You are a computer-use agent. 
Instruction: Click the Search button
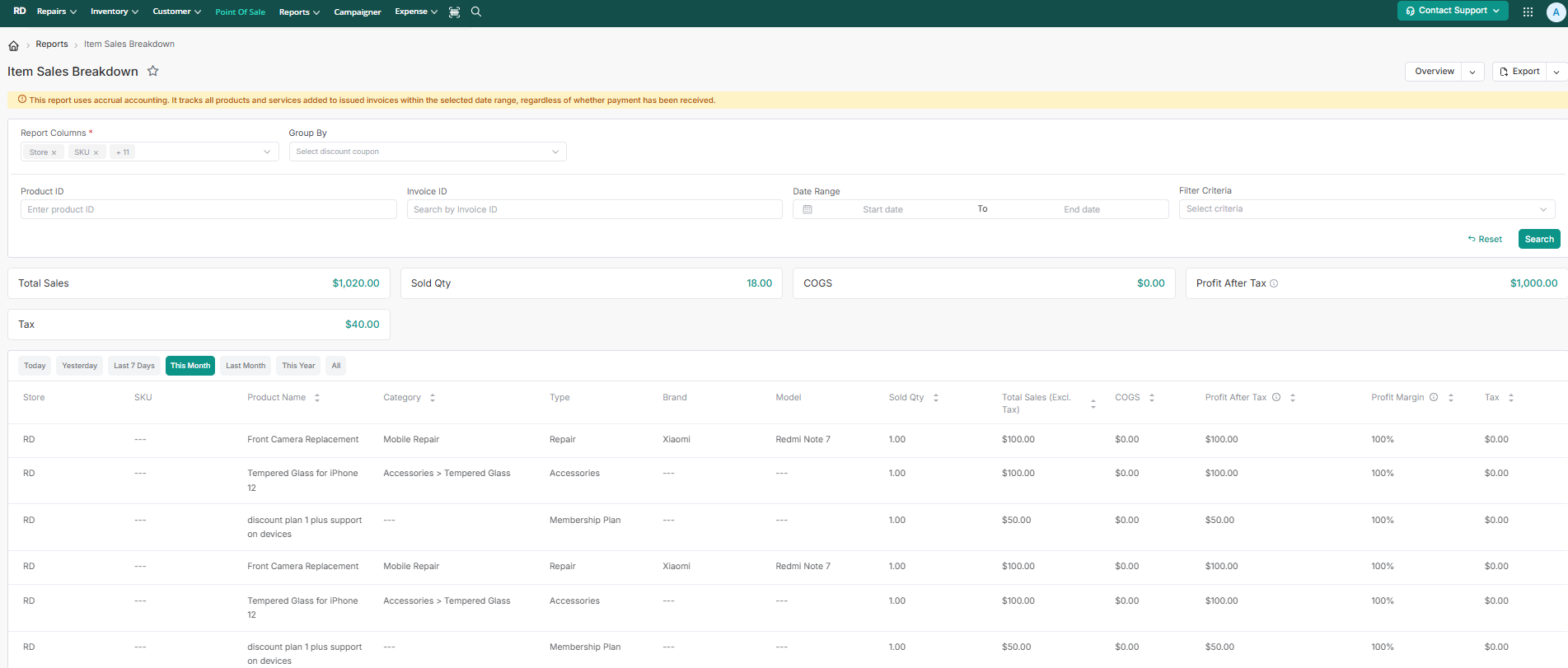[x=1539, y=239]
